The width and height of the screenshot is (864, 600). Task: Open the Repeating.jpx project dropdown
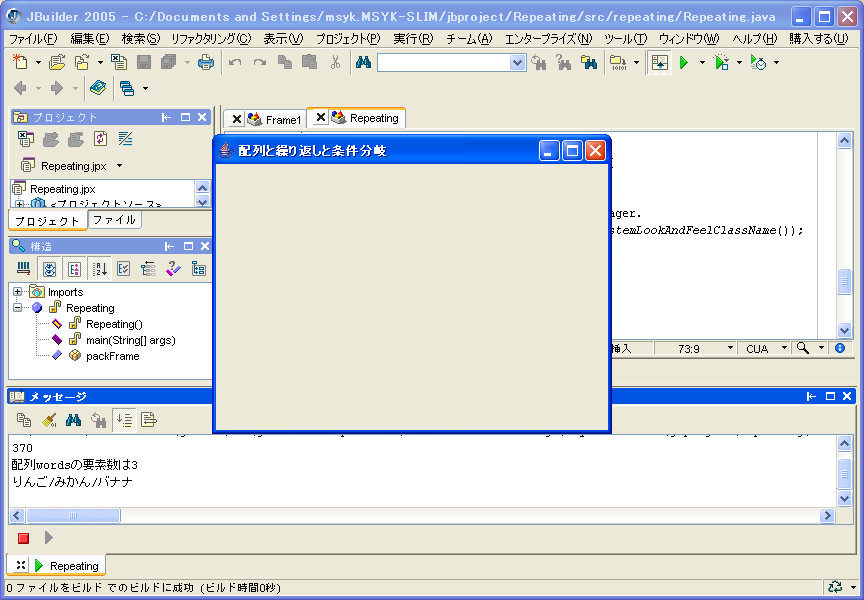tap(120, 166)
